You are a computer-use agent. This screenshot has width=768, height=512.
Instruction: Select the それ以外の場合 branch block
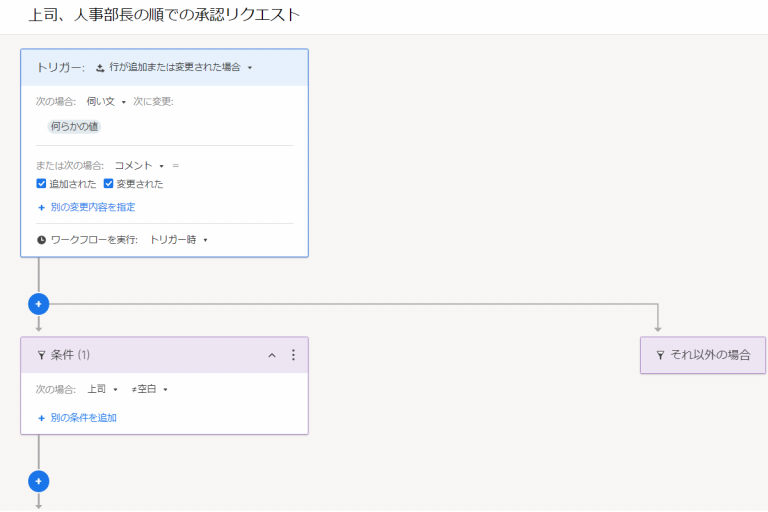point(703,355)
